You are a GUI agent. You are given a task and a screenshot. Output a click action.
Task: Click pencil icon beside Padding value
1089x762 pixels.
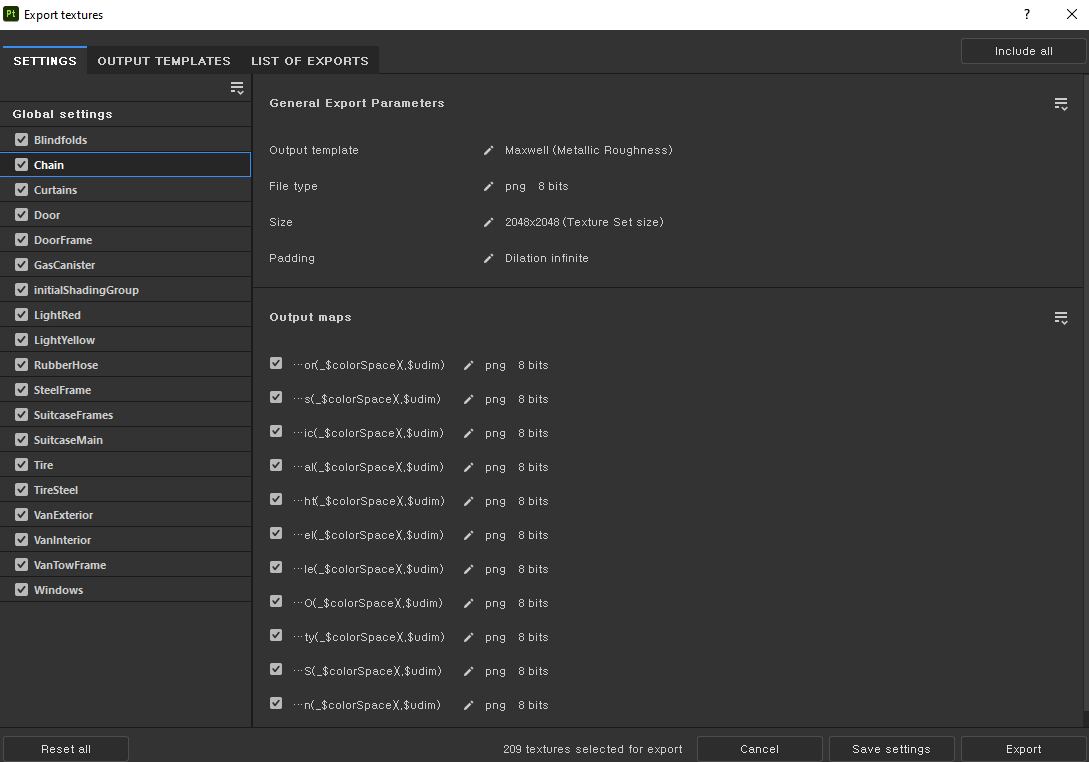click(489, 258)
